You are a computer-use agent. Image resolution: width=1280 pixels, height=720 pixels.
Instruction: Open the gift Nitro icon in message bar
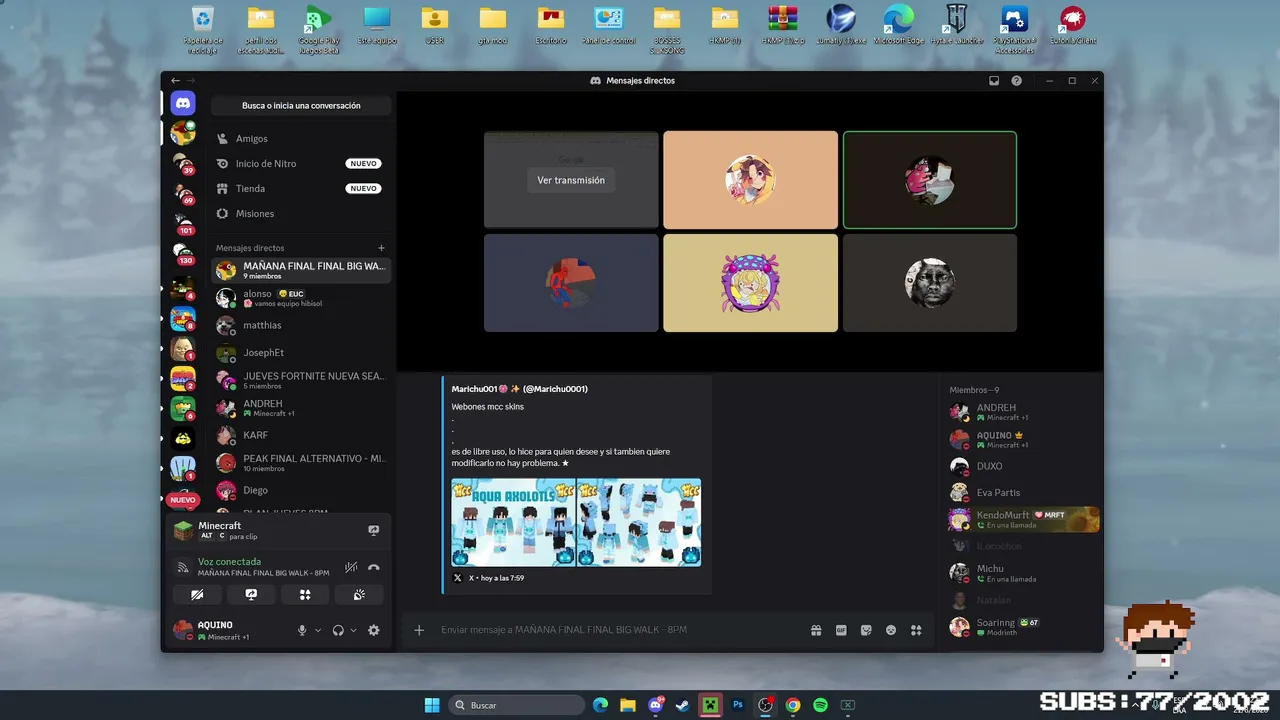point(816,630)
